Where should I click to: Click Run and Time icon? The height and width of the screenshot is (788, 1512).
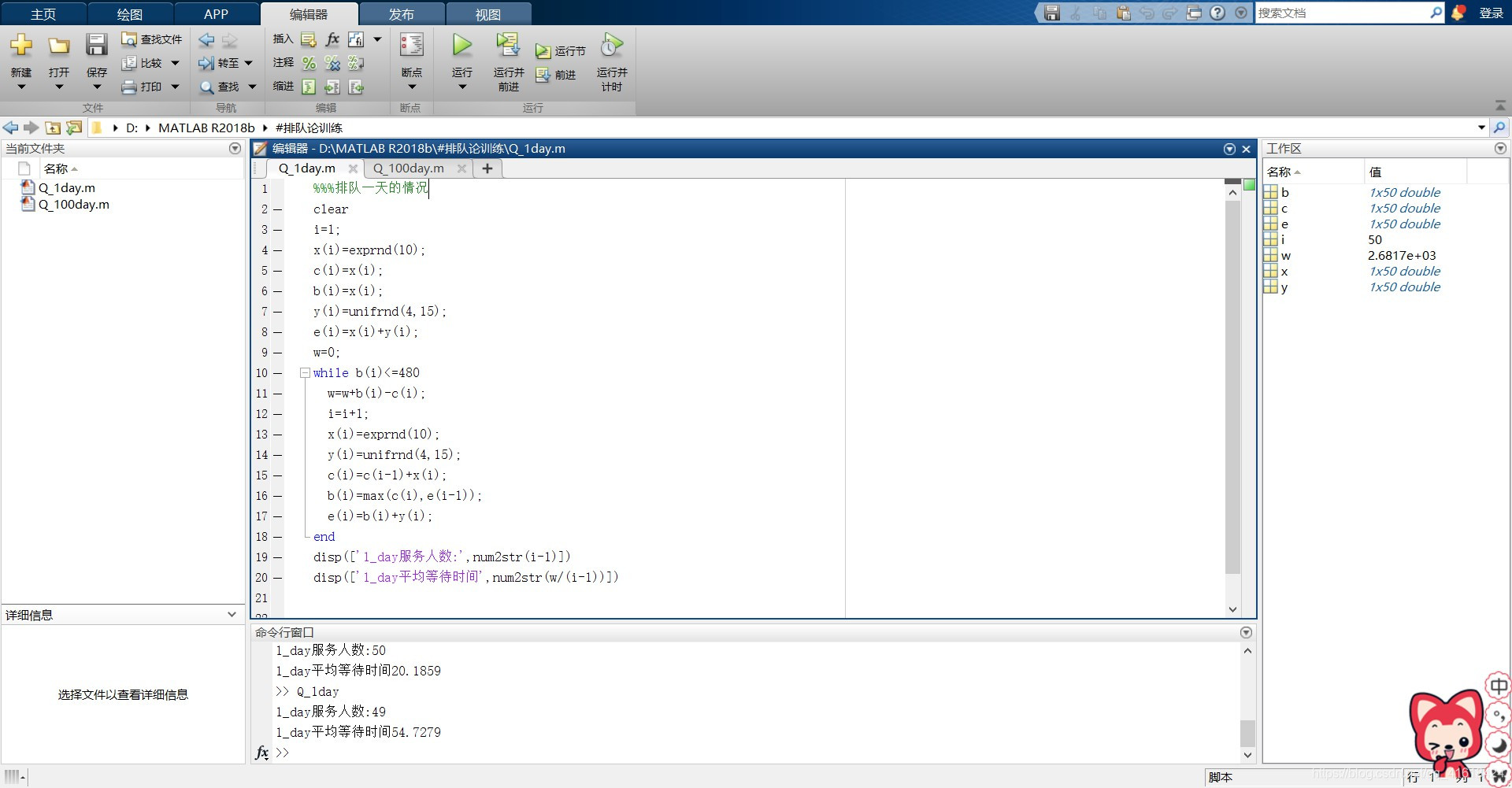[x=612, y=46]
